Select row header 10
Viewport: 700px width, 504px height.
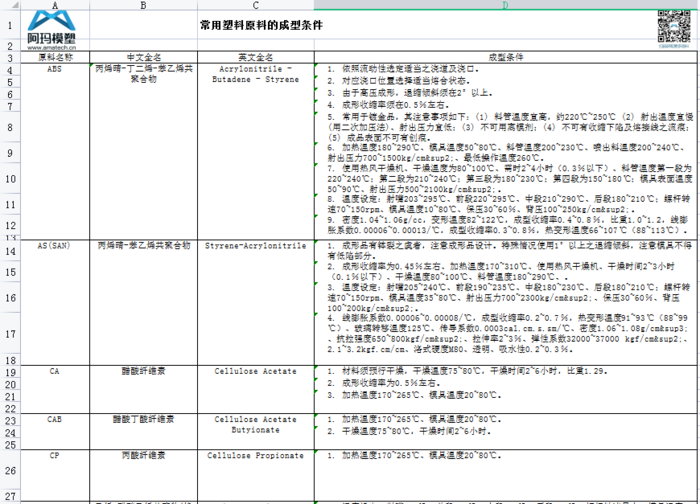coord(10,179)
